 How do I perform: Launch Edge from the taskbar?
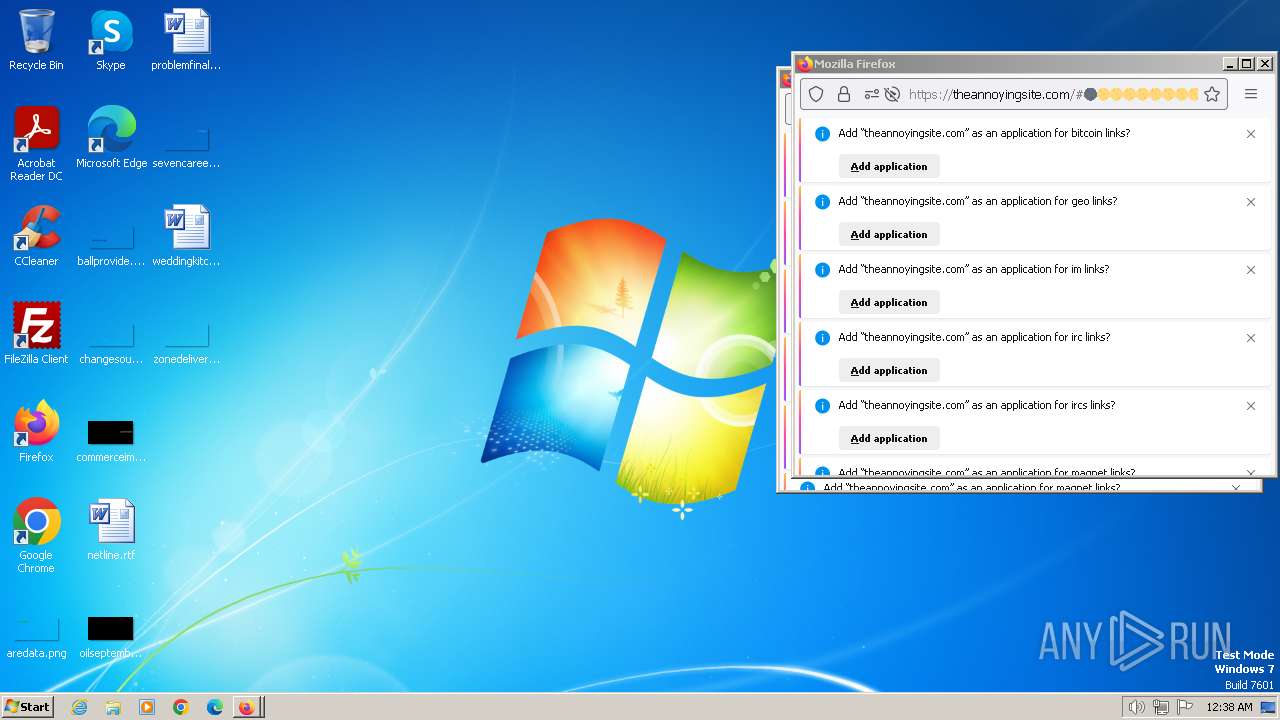point(215,707)
